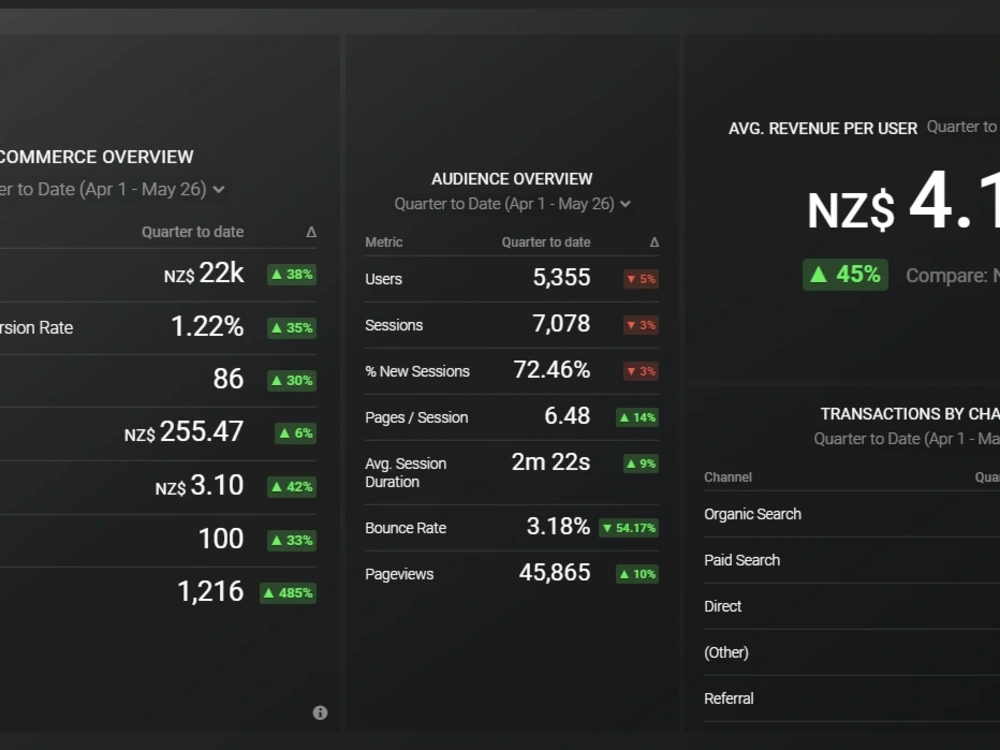Image resolution: width=1000 pixels, height=750 pixels.
Task: Click the Metric column header
Action: click(384, 242)
